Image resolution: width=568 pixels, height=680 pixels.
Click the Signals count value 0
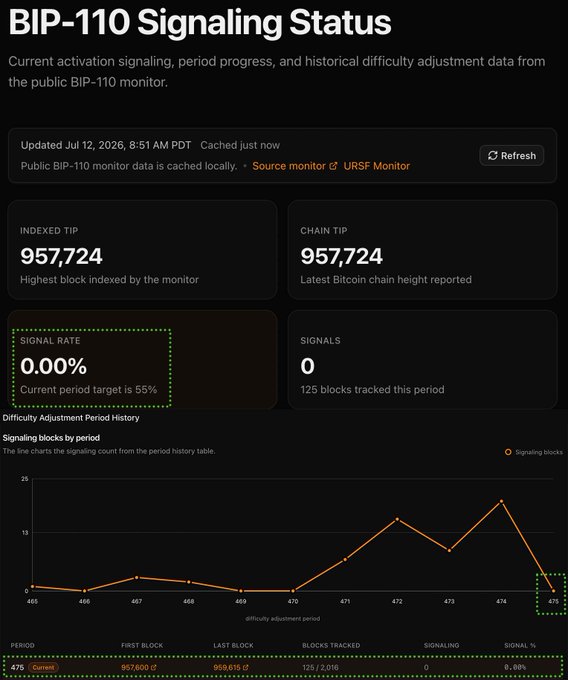click(x=307, y=366)
